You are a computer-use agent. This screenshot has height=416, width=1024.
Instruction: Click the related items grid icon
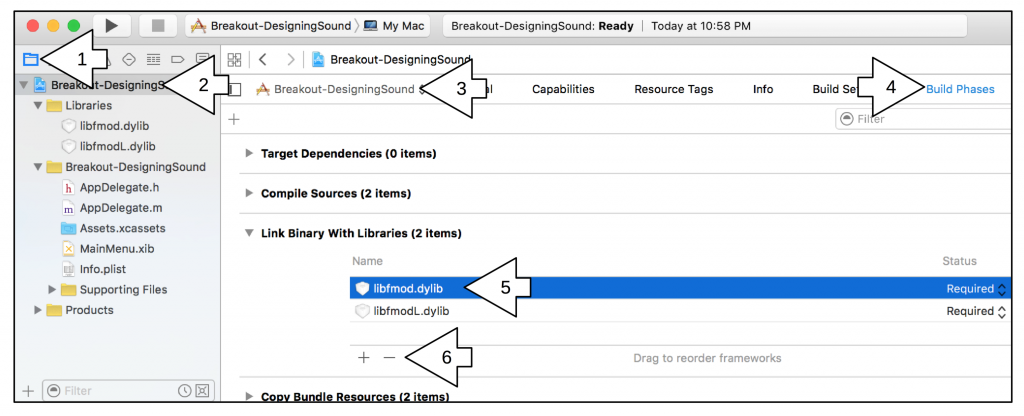(234, 60)
